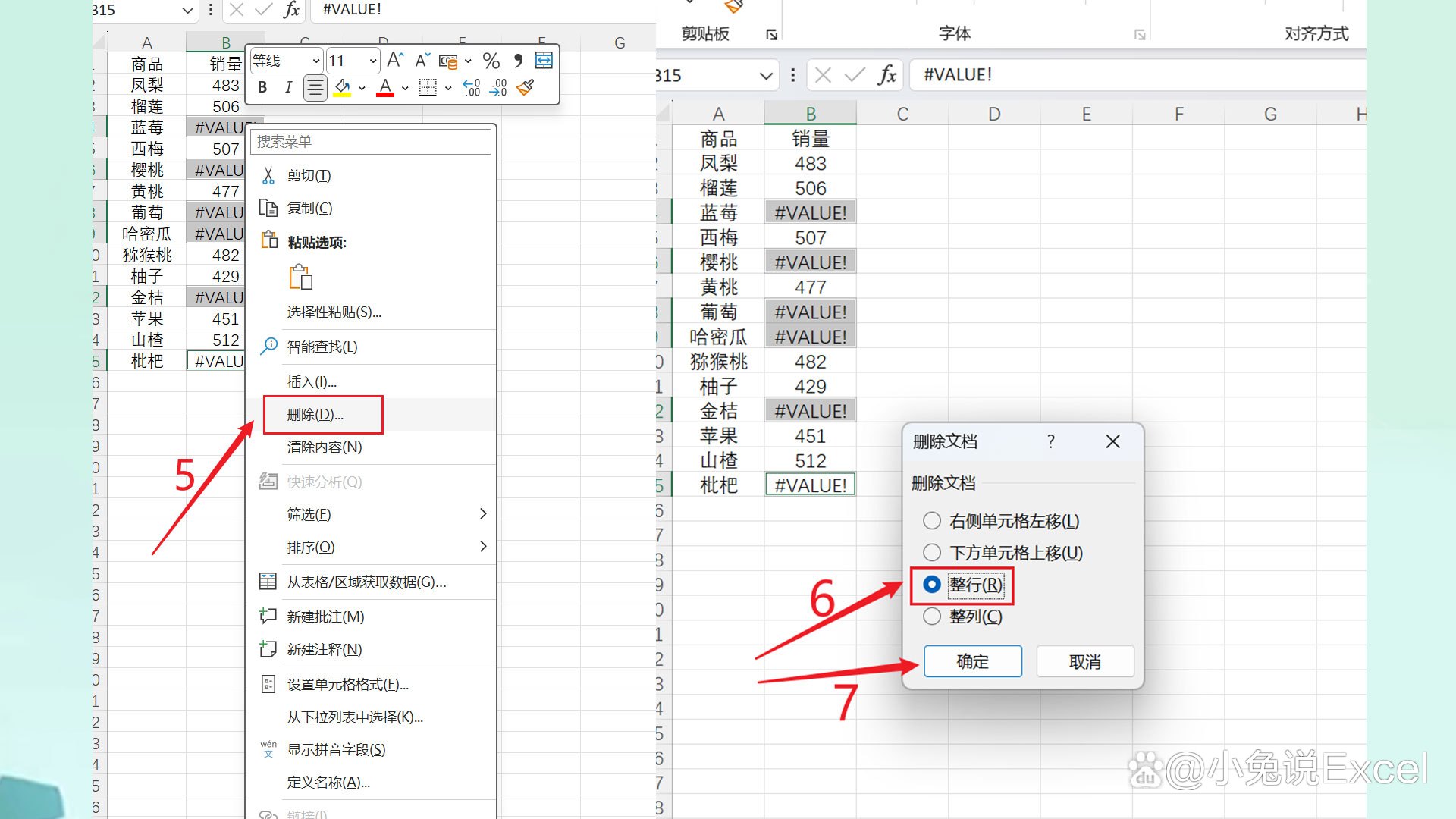Viewport: 1456px width, 819px height.
Task: Click the right window formula bar showing #VALUE!
Action: pyautogui.click(x=1137, y=75)
